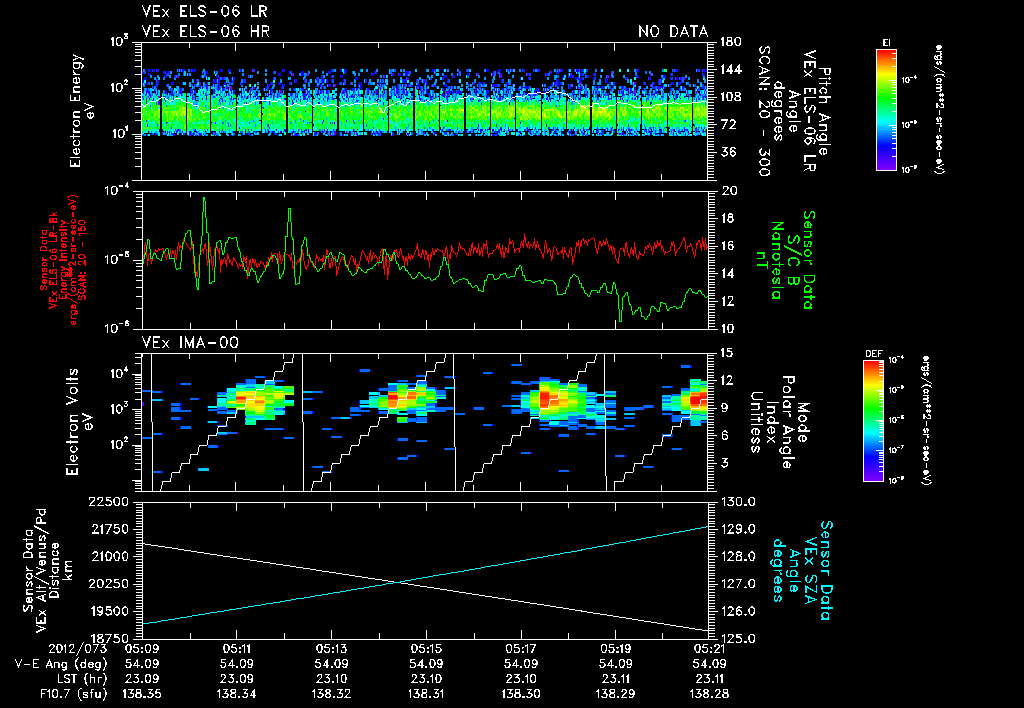Click the '180' pitch angle axis tick
Image resolution: width=1024 pixels, height=708 pixels.
[x=731, y=42]
